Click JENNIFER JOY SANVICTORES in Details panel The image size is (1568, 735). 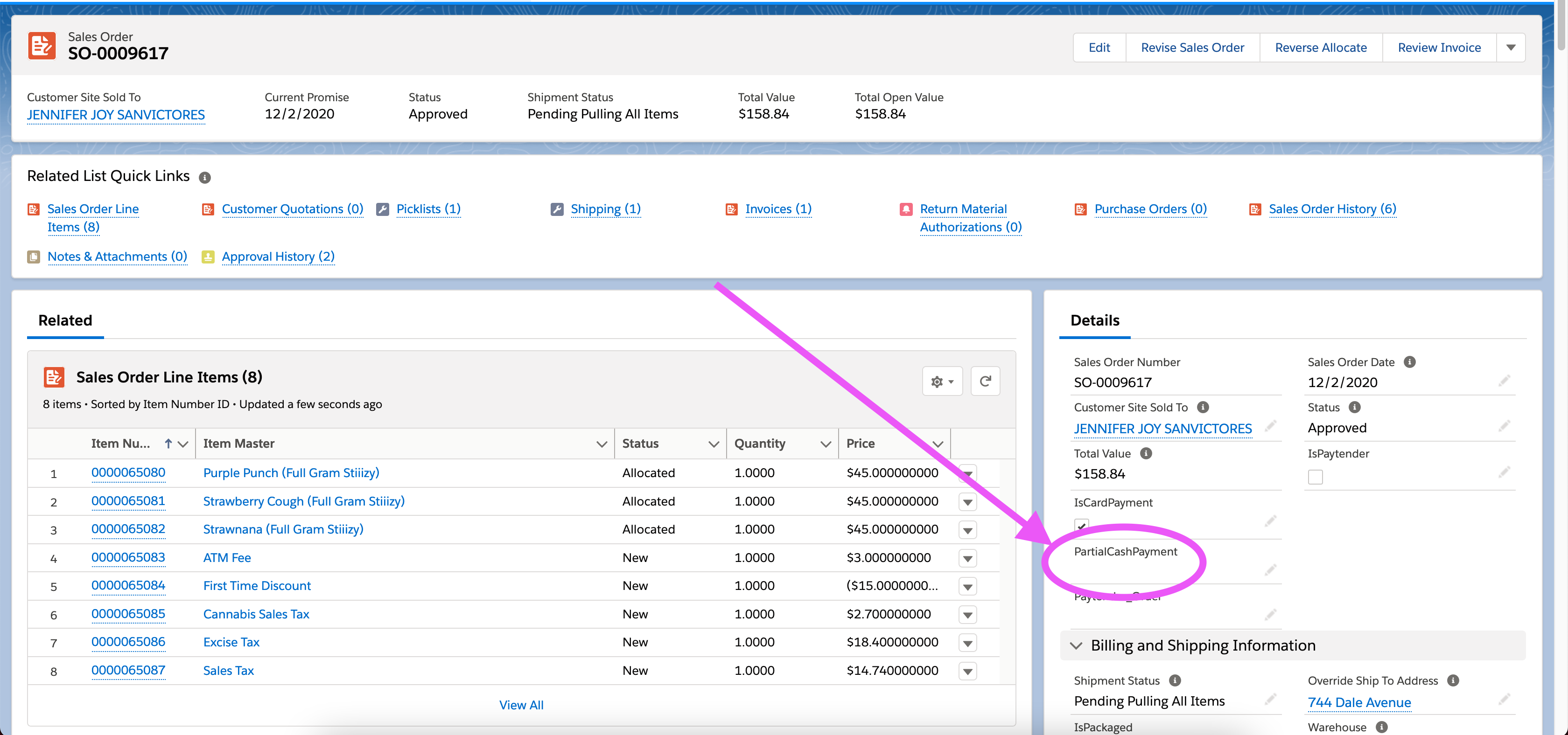[x=1162, y=429]
